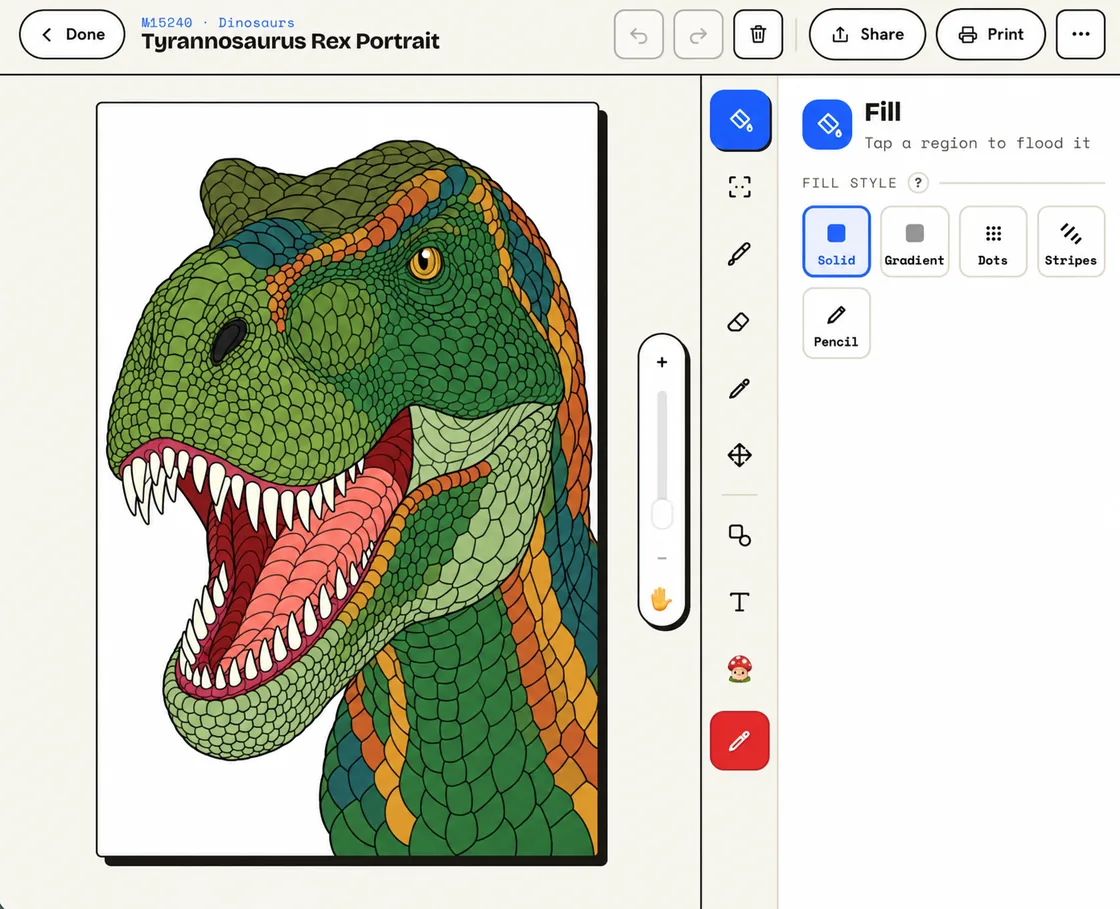Image resolution: width=1120 pixels, height=909 pixels.
Task: Zoom in with the plus button
Action: [x=662, y=362]
